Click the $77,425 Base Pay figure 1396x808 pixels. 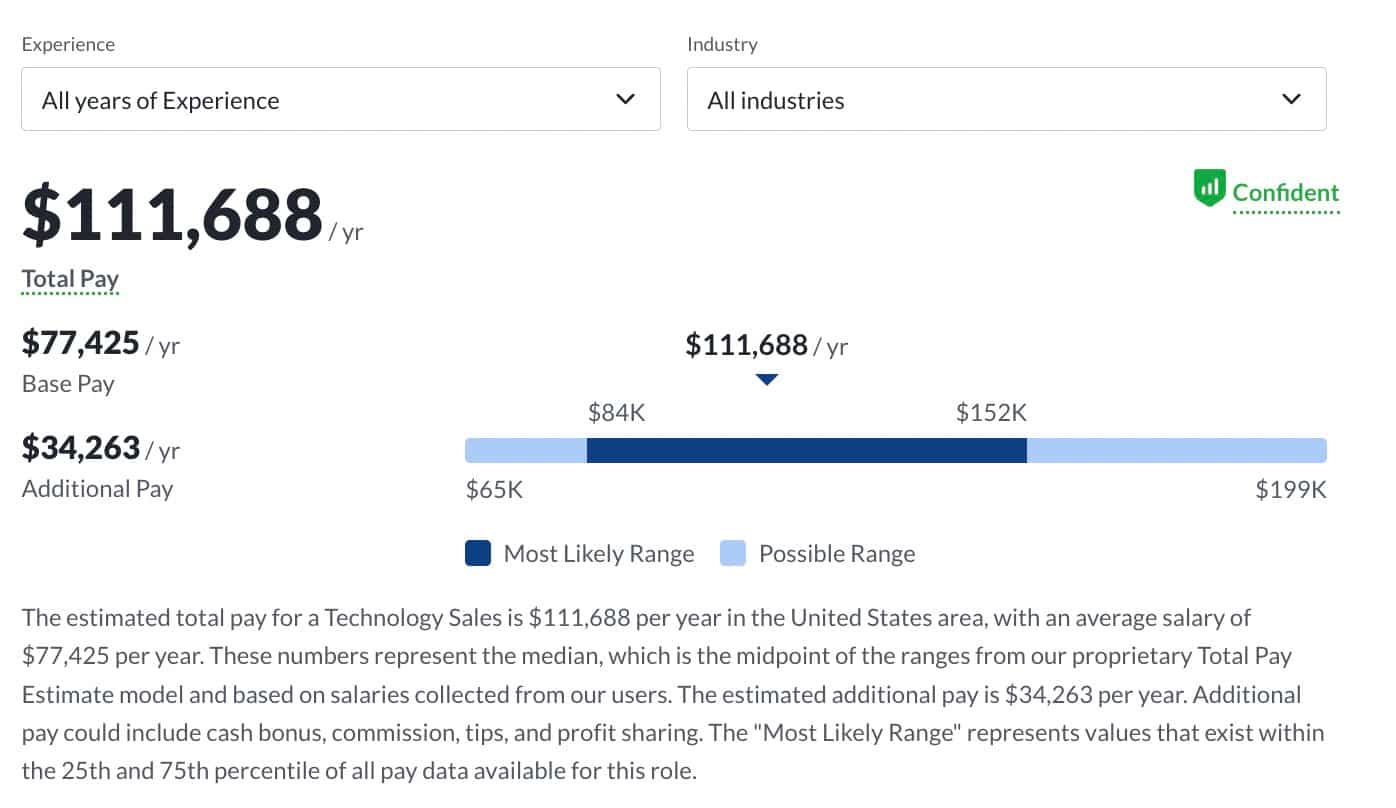pos(81,344)
